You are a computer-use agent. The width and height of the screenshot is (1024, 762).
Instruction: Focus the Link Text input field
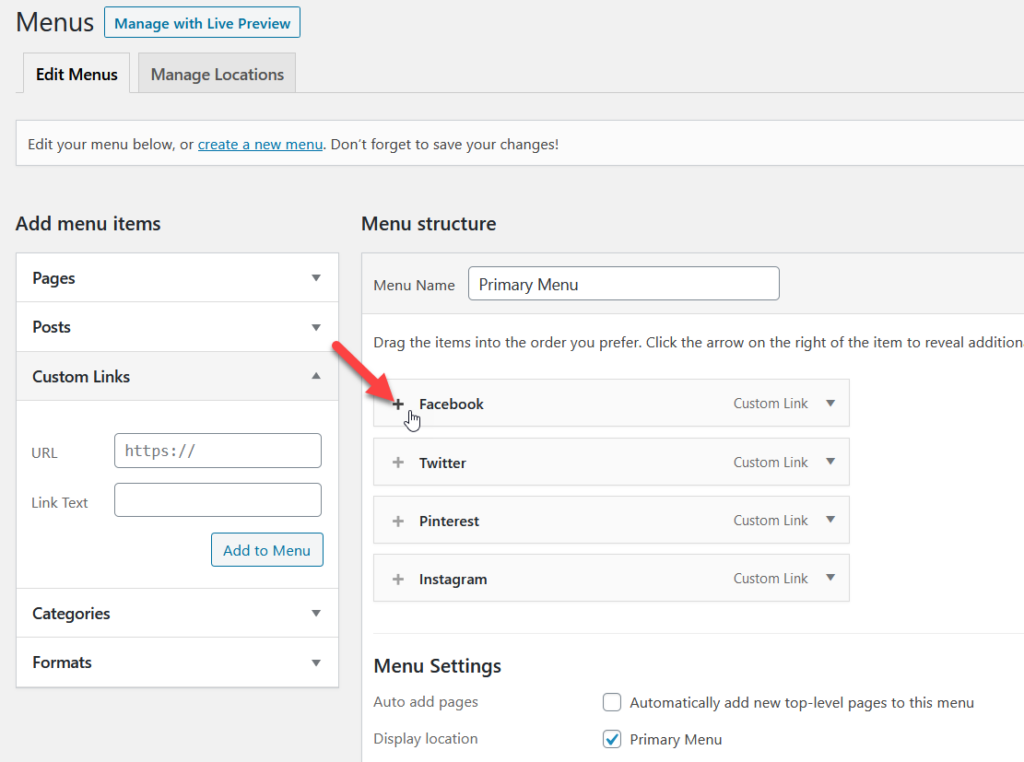pos(217,500)
